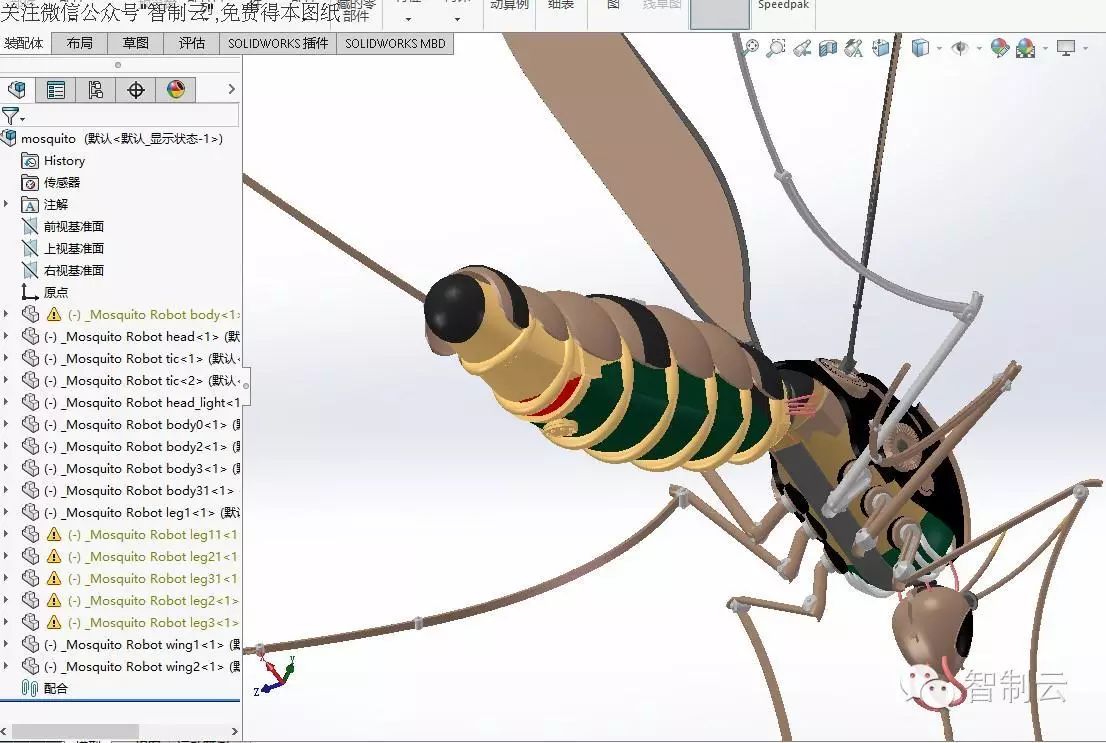The image size is (1106, 743).
Task: Select the History folder in tree
Action: coord(54,161)
